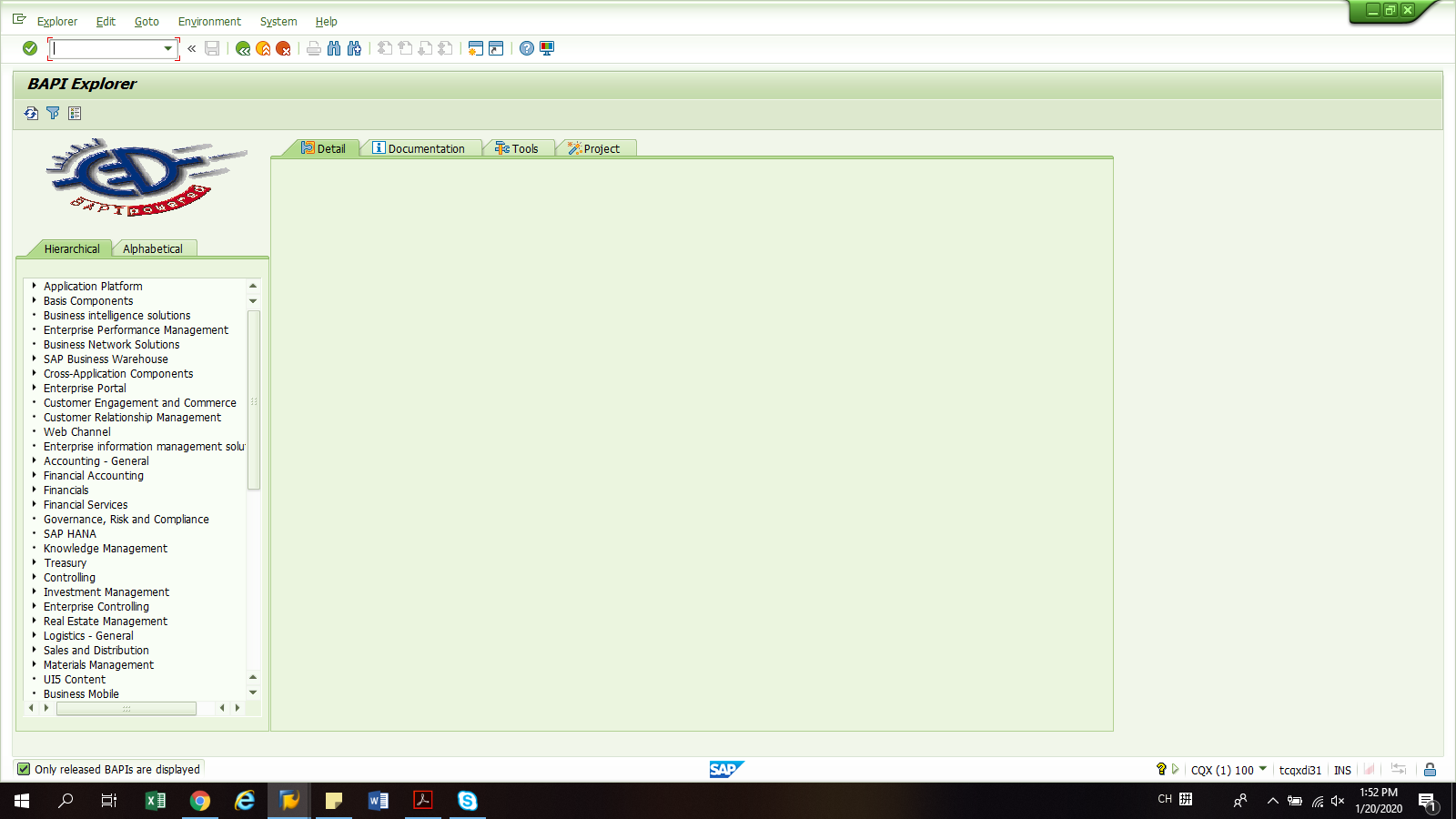Open the Environment menu
The width and height of the screenshot is (1456, 819).
point(209,21)
